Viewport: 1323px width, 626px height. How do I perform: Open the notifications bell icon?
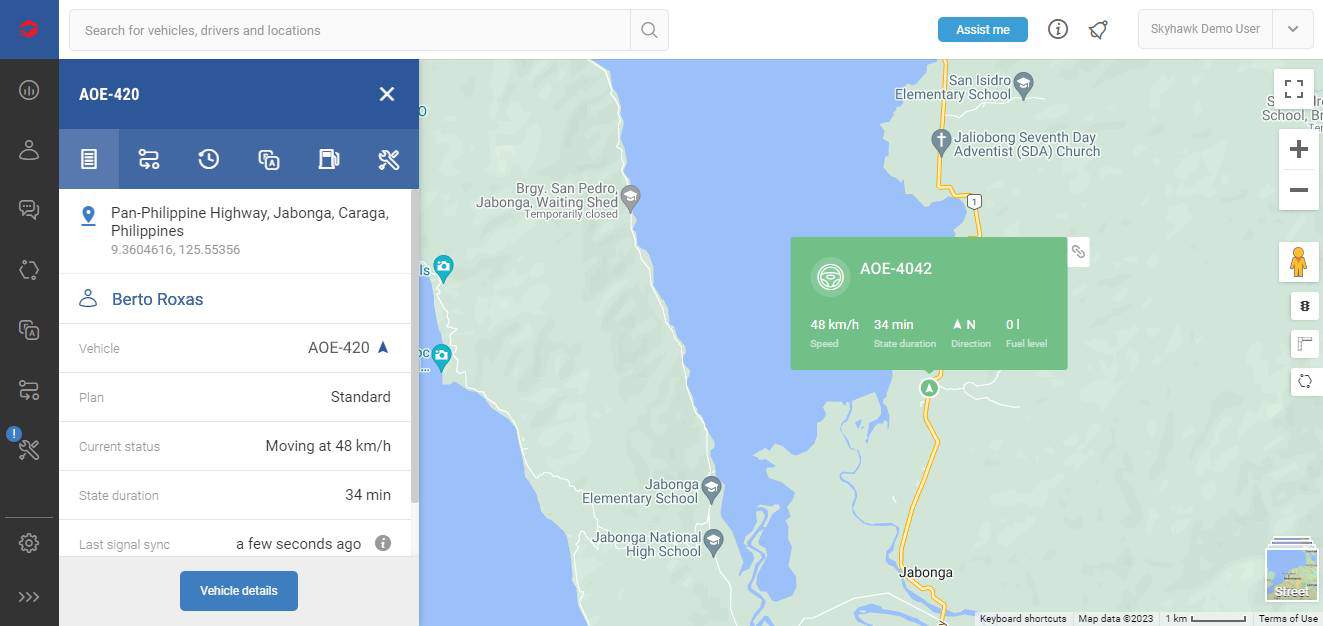coord(1098,29)
